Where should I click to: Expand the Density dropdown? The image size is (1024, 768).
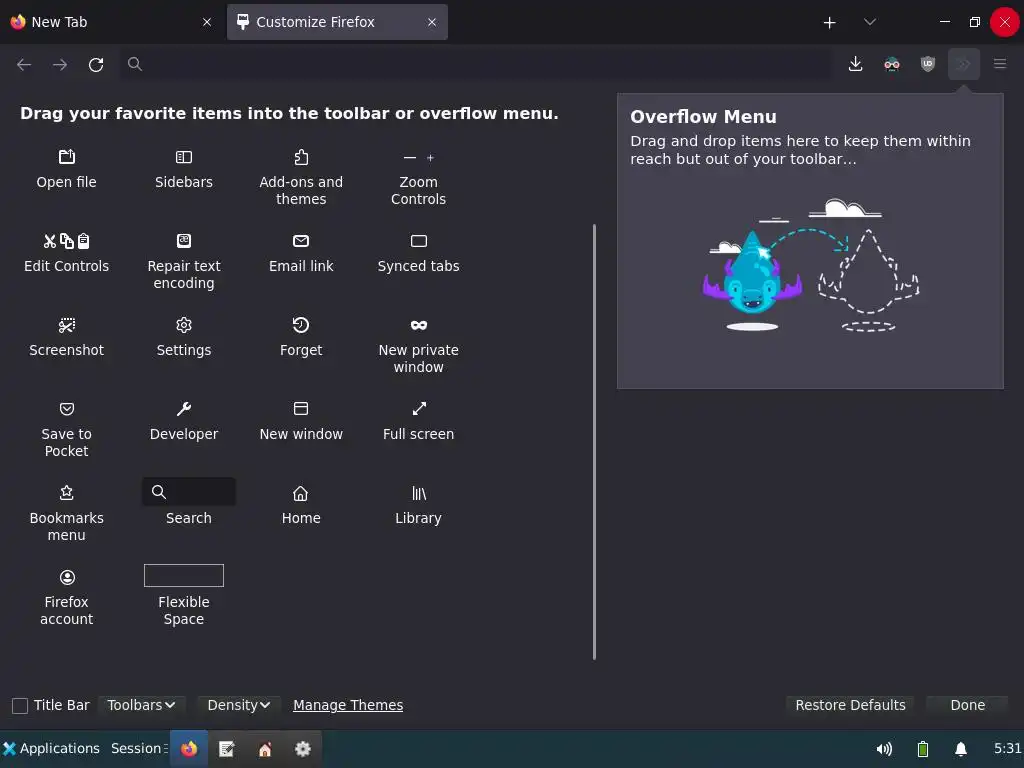[x=238, y=705]
